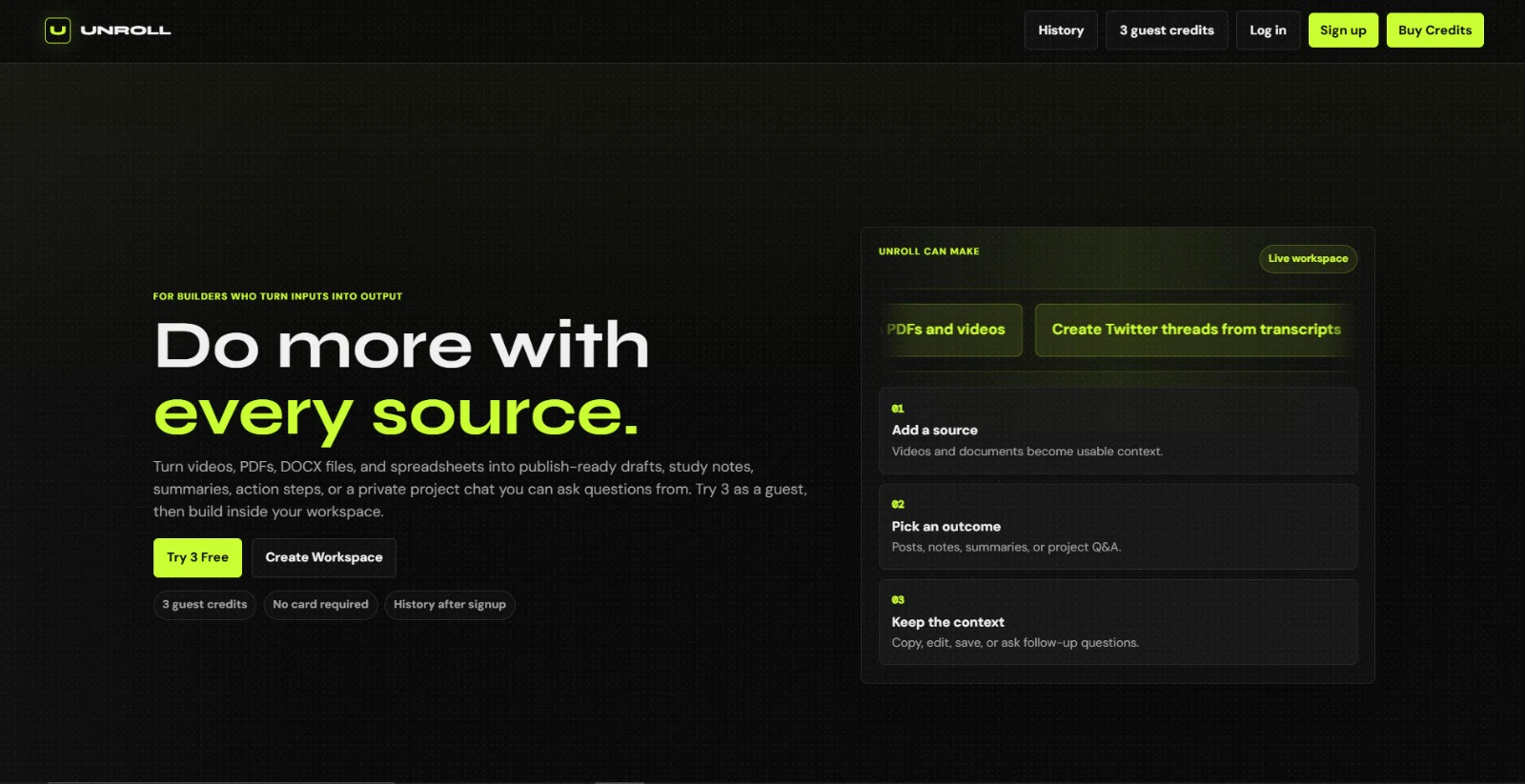This screenshot has width=1525, height=784.
Task: Open the Log in page
Action: [x=1268, y=30]
